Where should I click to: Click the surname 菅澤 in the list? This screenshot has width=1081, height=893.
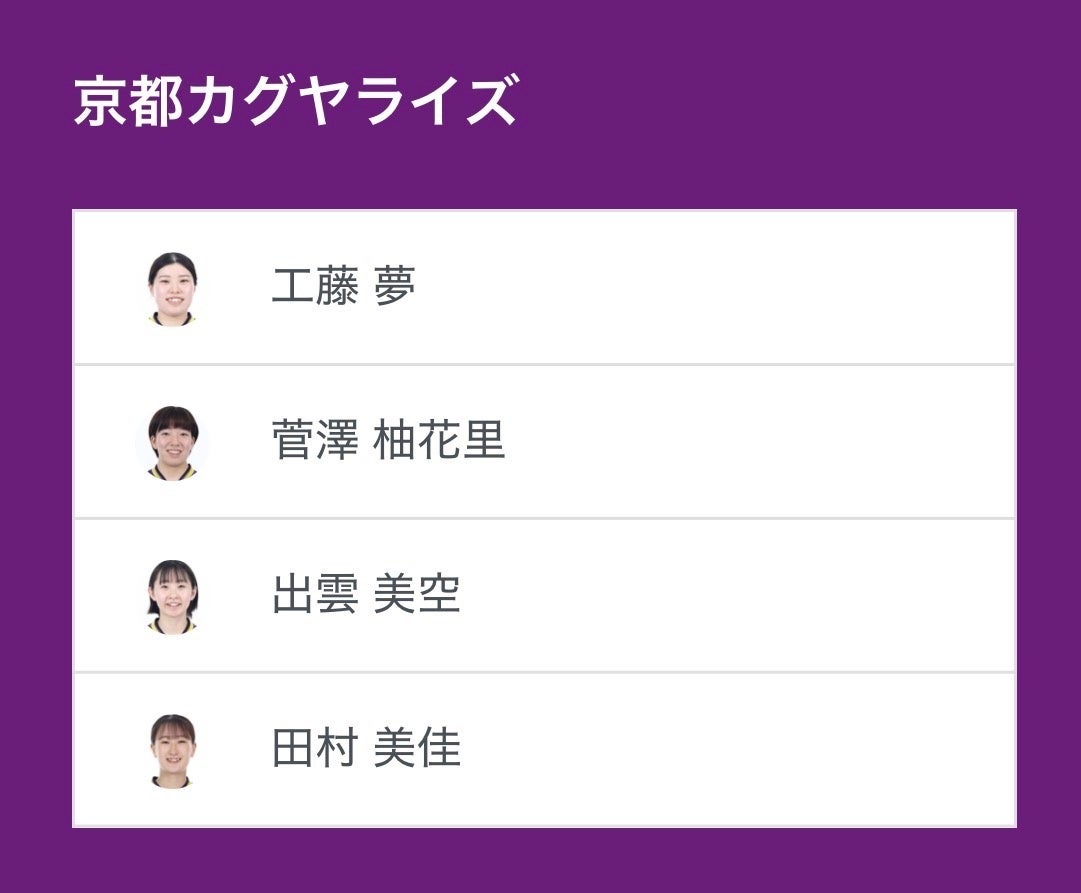315,441
